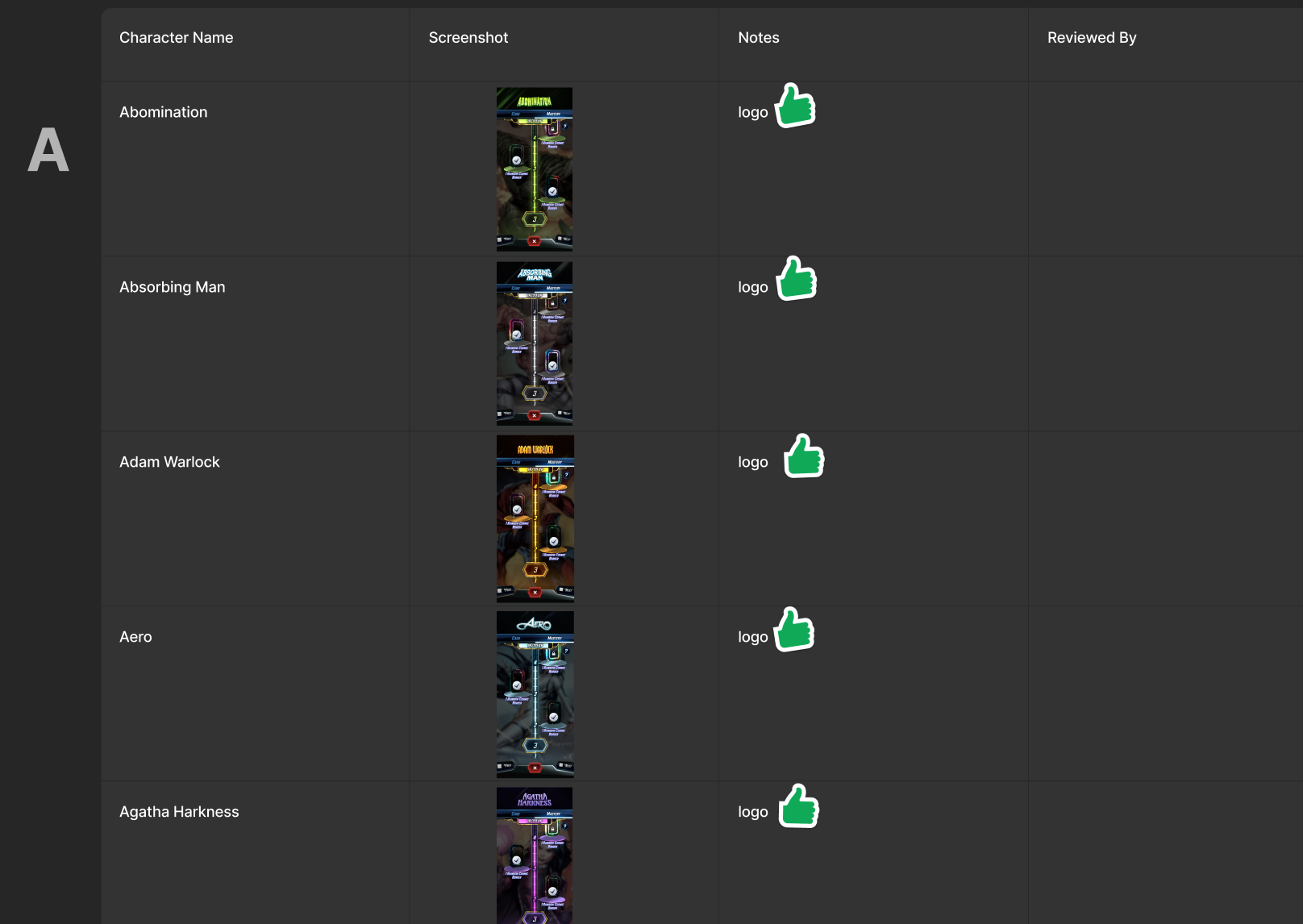The width and height of the screenshot is (1303, 924).
Task: Open the Agatha Harkness screenshot thumbnail
Action: click(x=535, y=855)
